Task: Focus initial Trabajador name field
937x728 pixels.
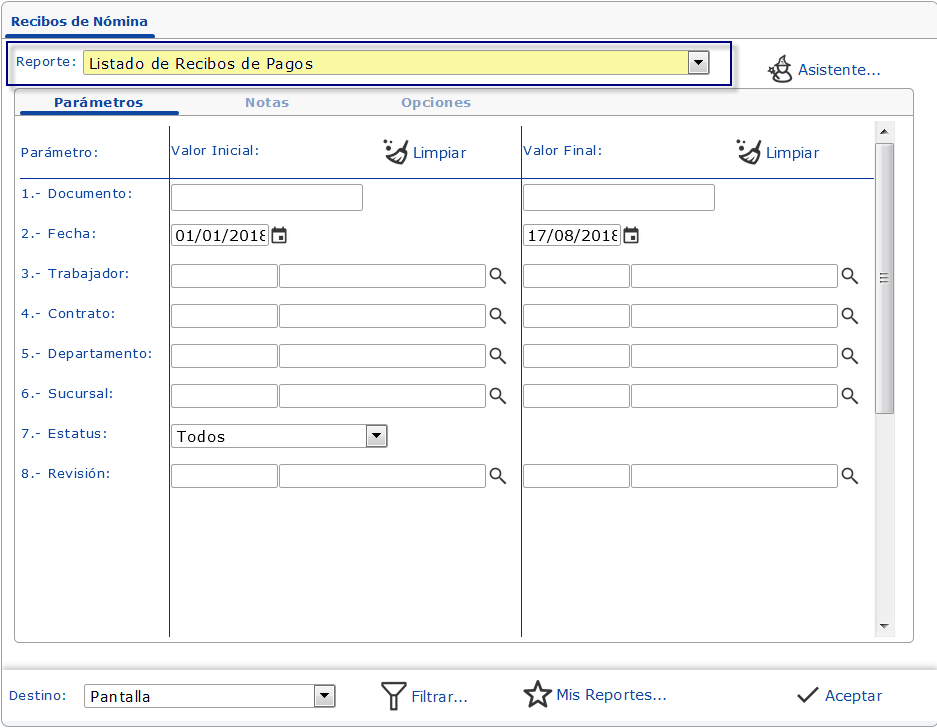Action: point(382,276)
